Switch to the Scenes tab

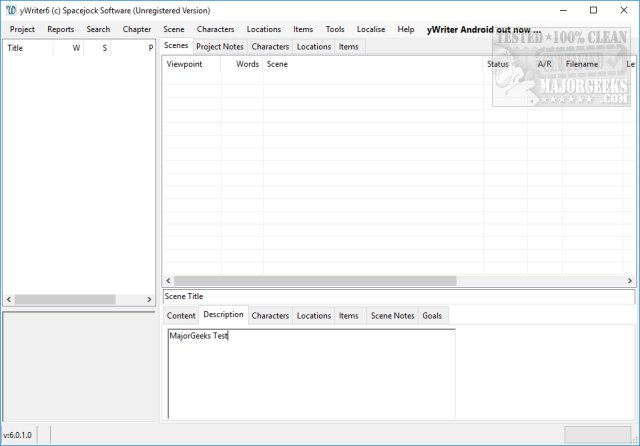tap(176, 46)
